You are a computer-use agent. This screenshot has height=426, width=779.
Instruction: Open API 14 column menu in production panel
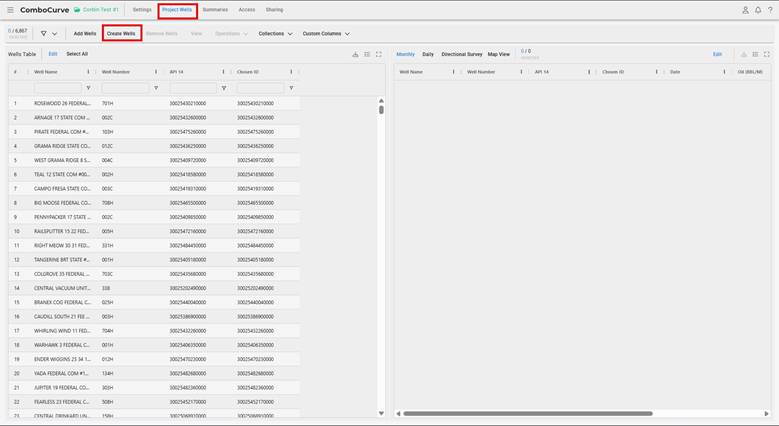tap(589, 72)
